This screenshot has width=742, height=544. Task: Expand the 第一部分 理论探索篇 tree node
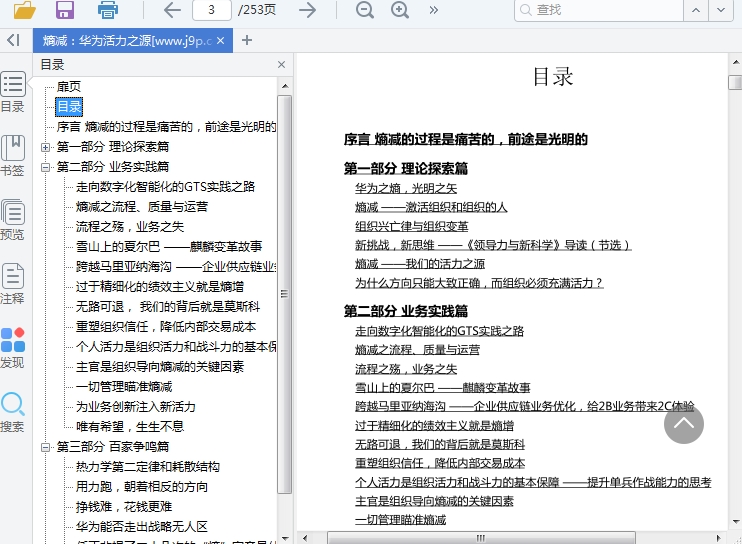coord(46,147)
